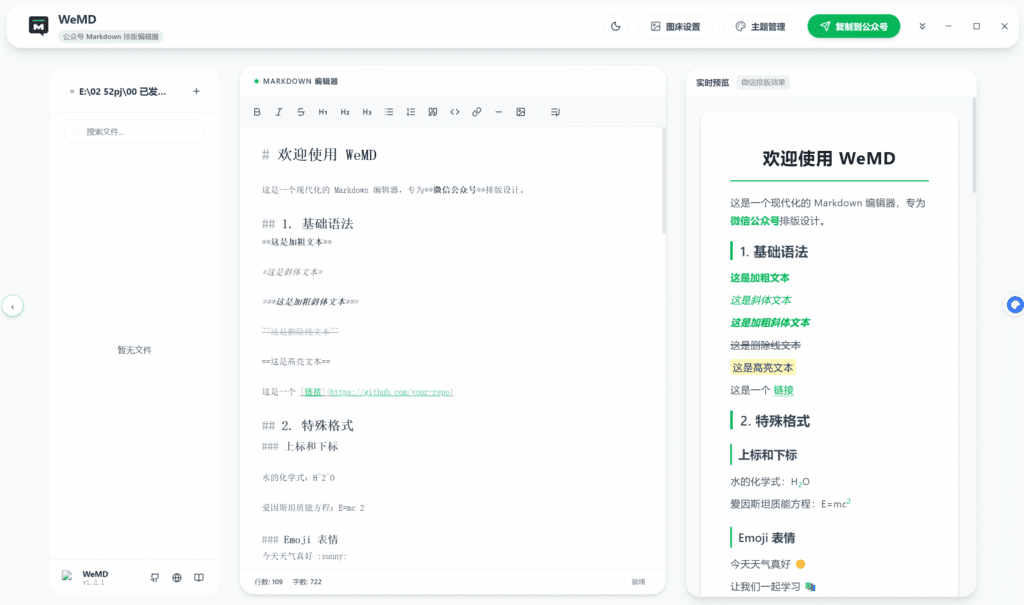The height and width of the screenshot is (605, 1024).
Task: Insert a blockquote
Action: click(x=432, y=112)
